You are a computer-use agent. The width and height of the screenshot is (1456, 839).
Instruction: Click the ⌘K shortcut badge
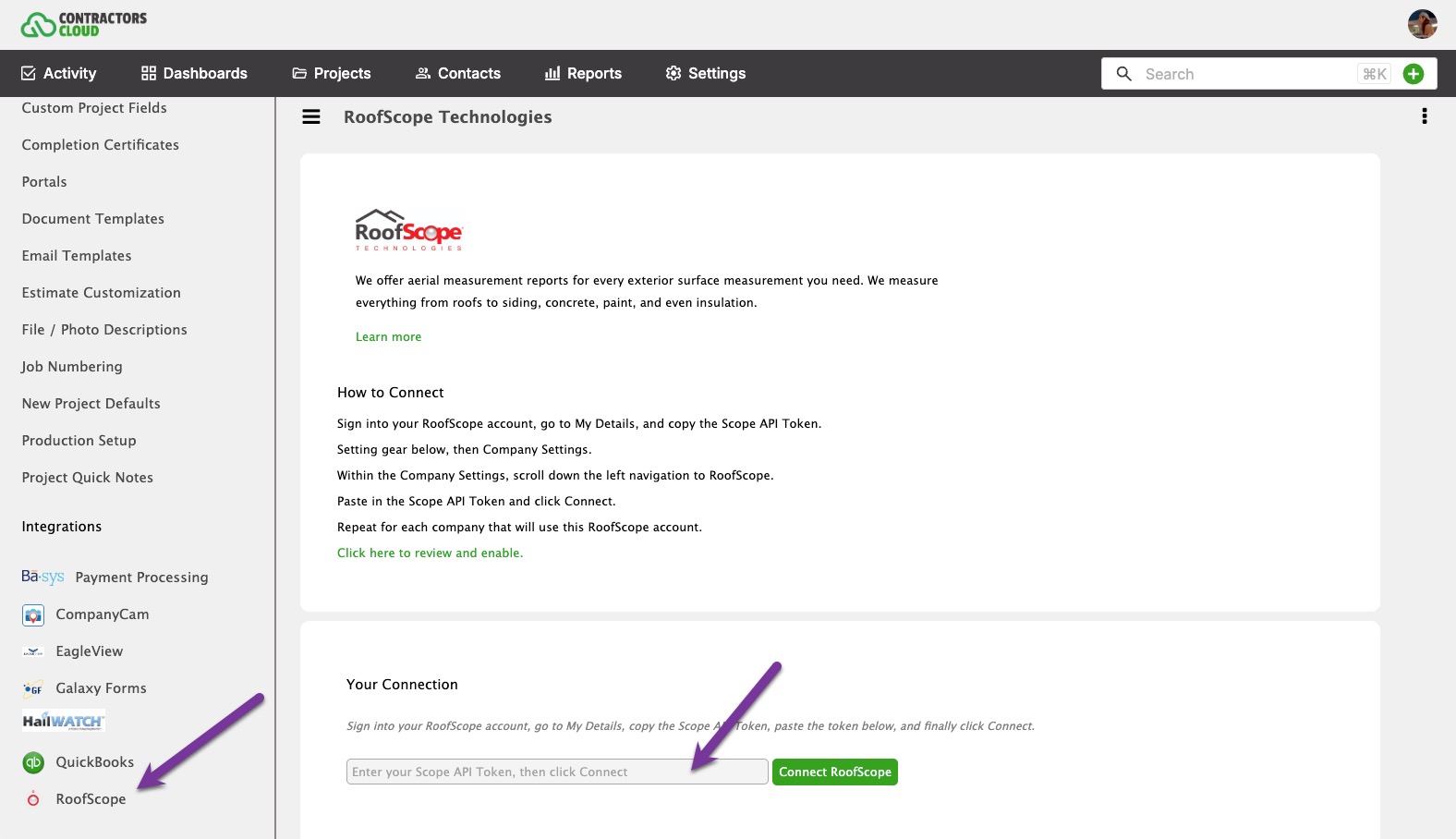click(x=1375, y=74)
